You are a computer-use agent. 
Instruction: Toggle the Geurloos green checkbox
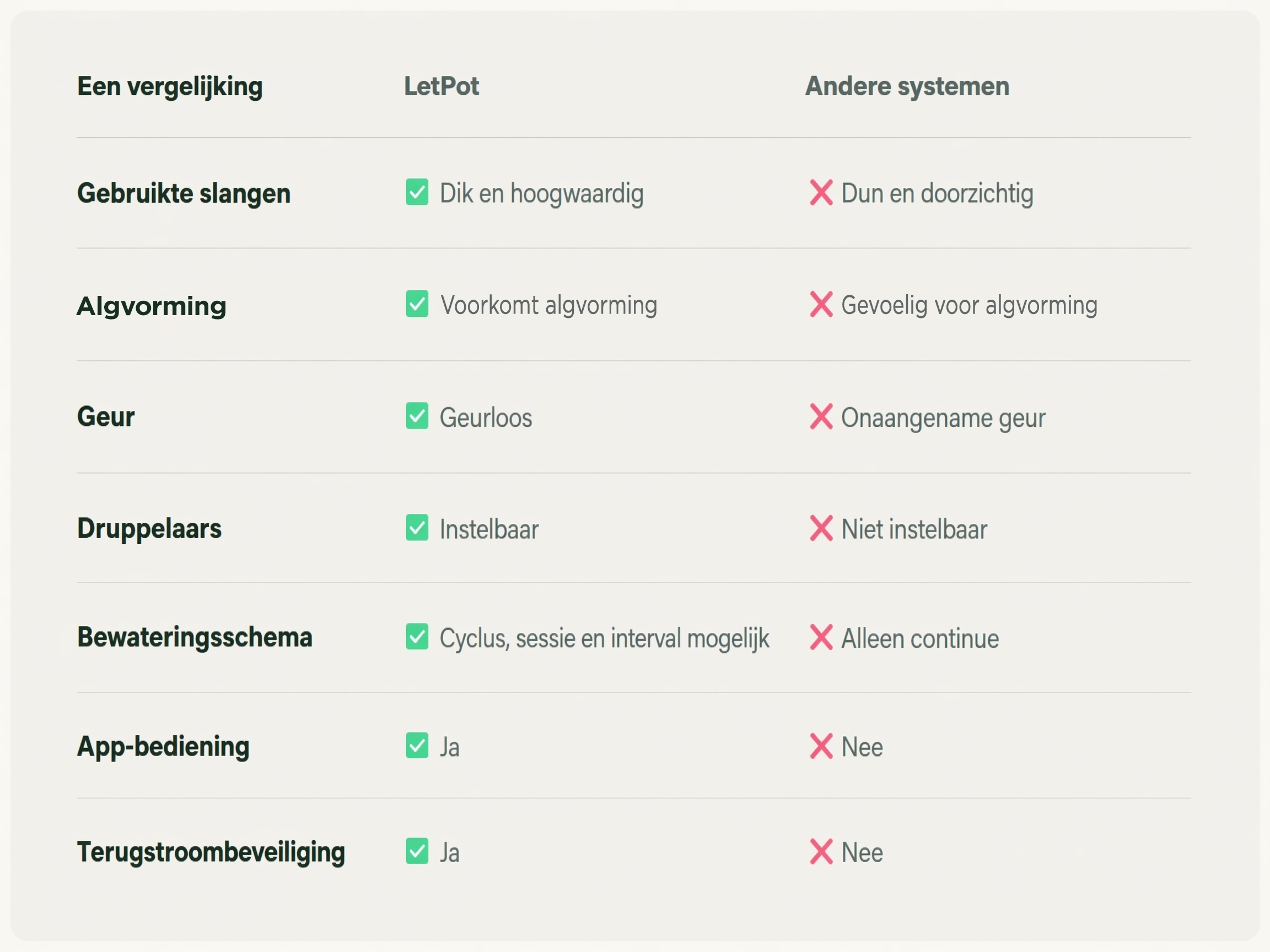tap(417, 415)
